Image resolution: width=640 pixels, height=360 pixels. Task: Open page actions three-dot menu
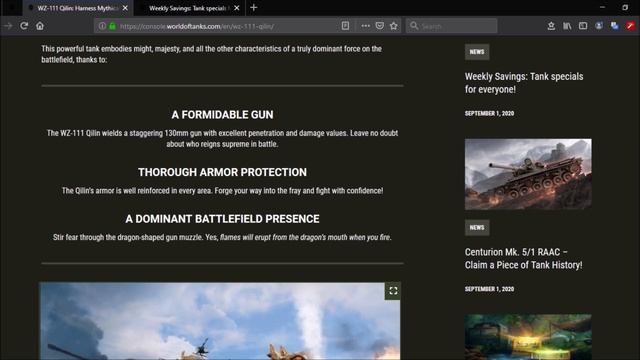point(365,26)
